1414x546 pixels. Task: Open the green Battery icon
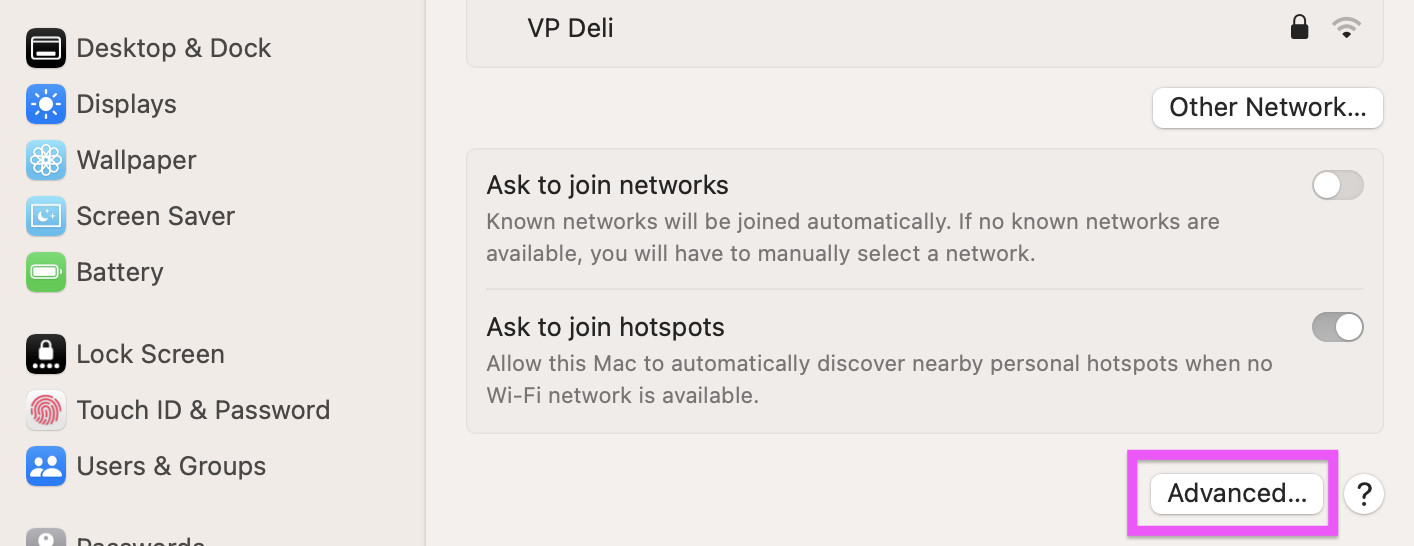[x=46, y=272]
